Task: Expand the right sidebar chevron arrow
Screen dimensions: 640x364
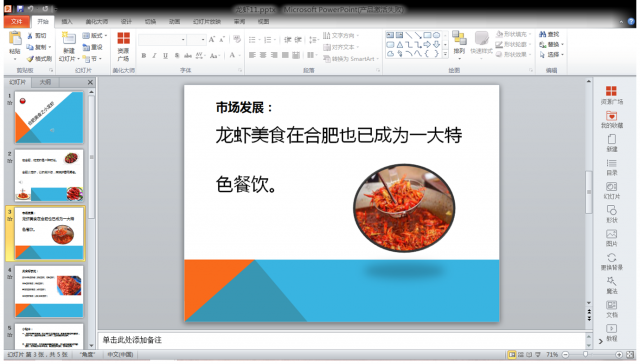Action: tap(600, 341)
